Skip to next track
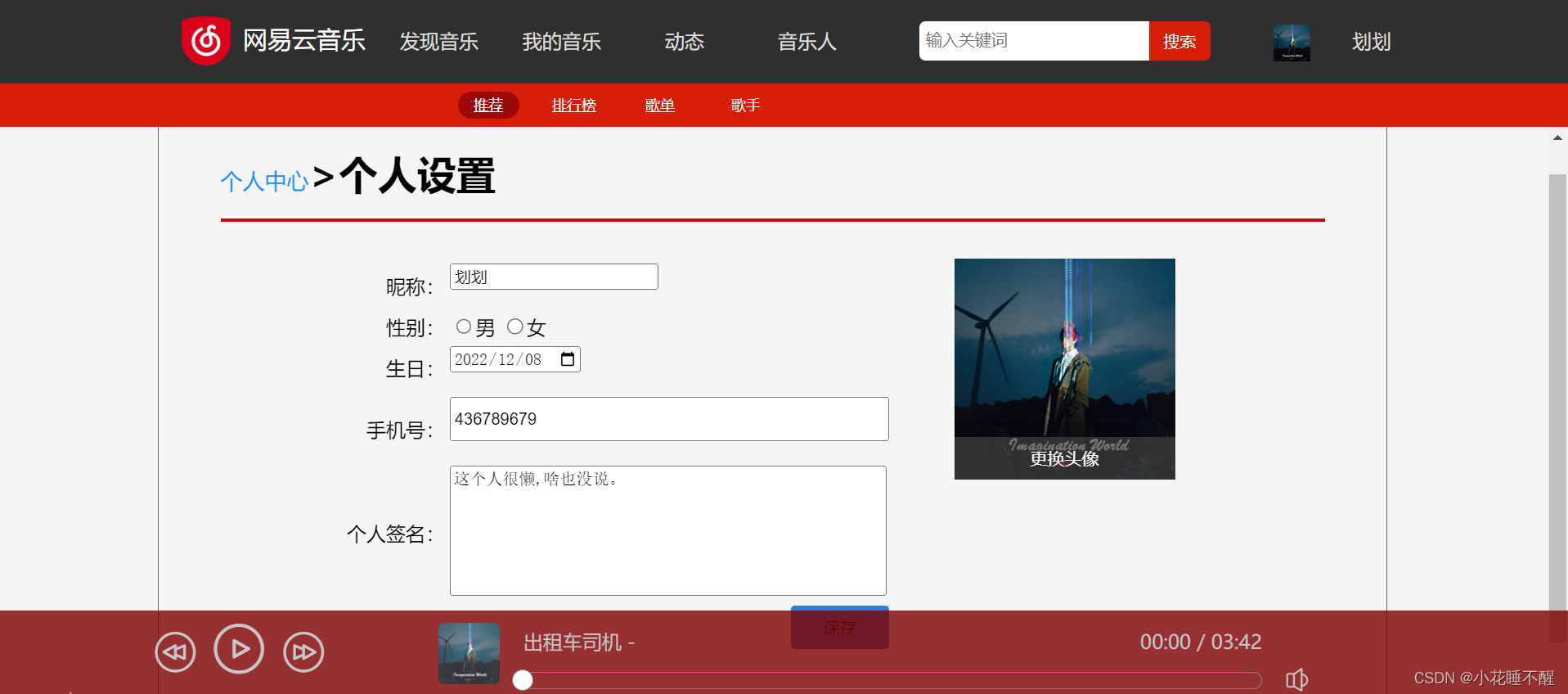The width and height of the screenshot is (1568, 694). click(303, 652)
